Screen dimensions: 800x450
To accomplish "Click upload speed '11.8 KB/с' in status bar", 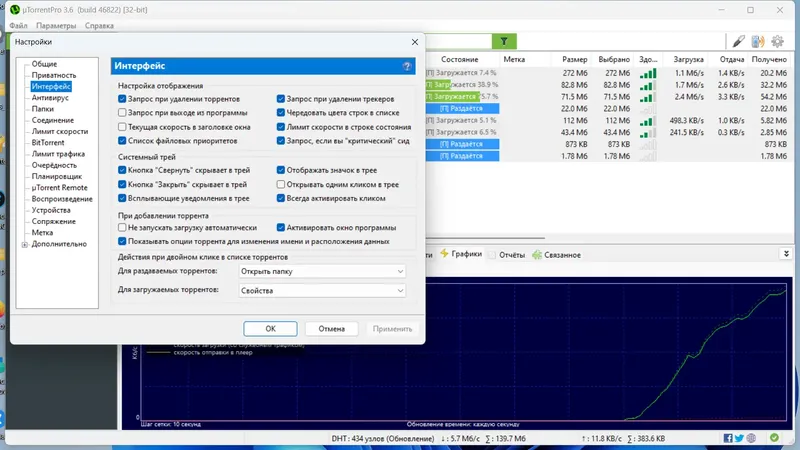I will point(602,438).
